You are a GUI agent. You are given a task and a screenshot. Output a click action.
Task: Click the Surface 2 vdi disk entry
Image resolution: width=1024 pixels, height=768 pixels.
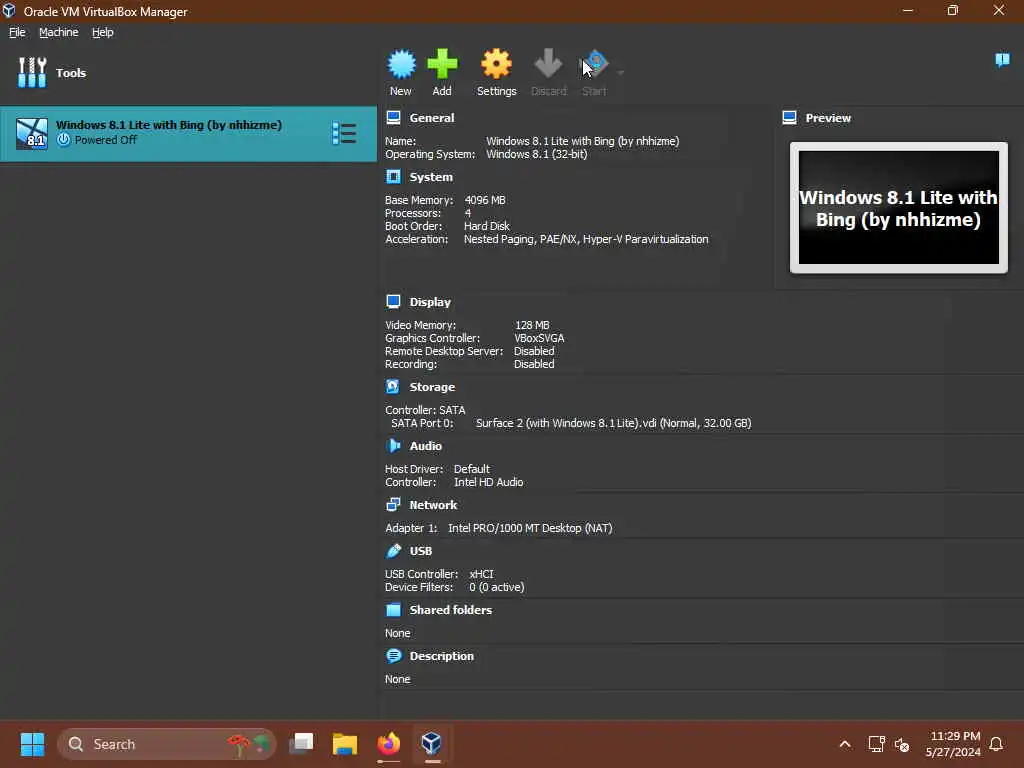[x=613, y=423]
